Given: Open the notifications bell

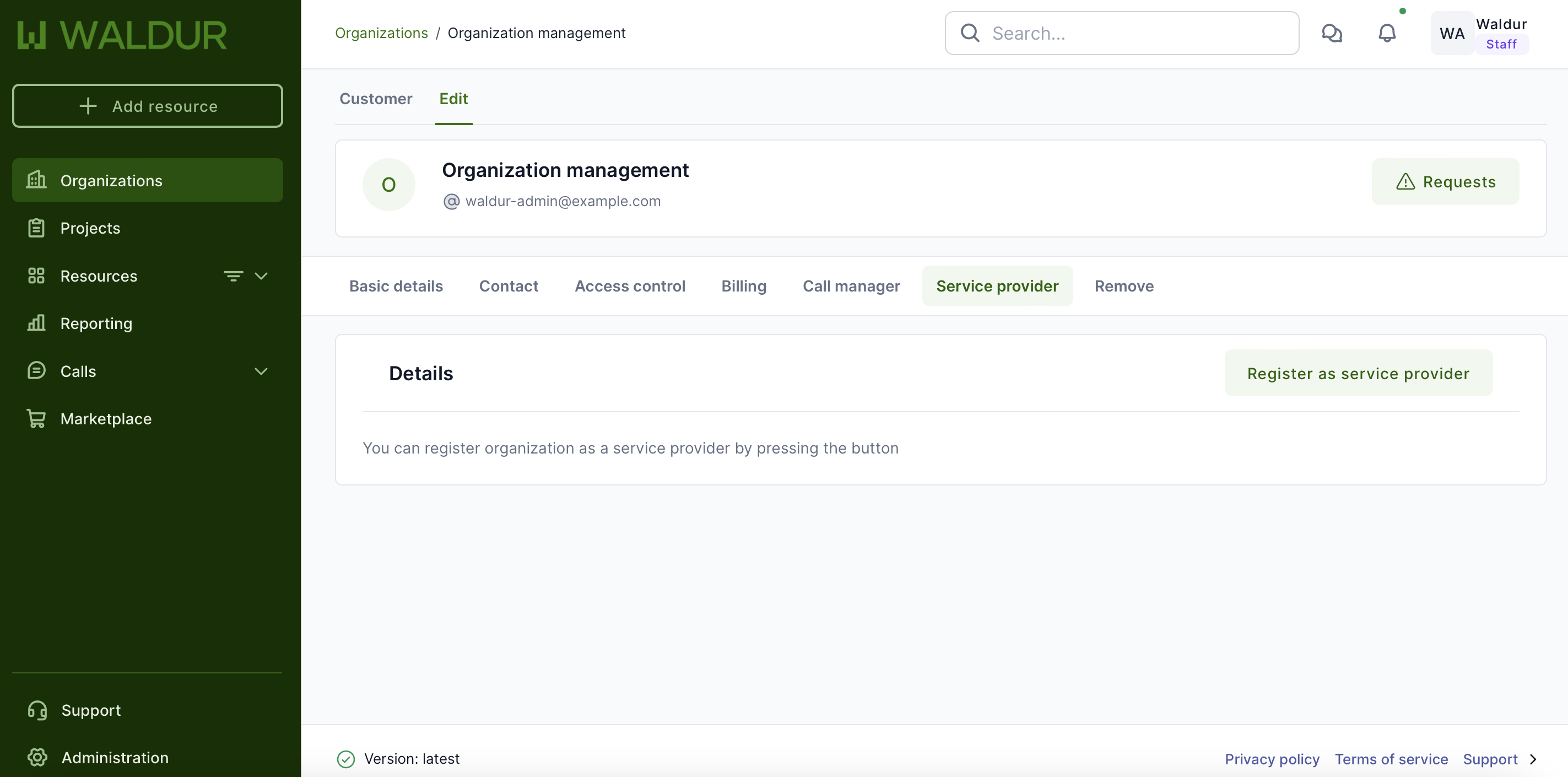Looking at the screenshot, I should point(1387,33).
